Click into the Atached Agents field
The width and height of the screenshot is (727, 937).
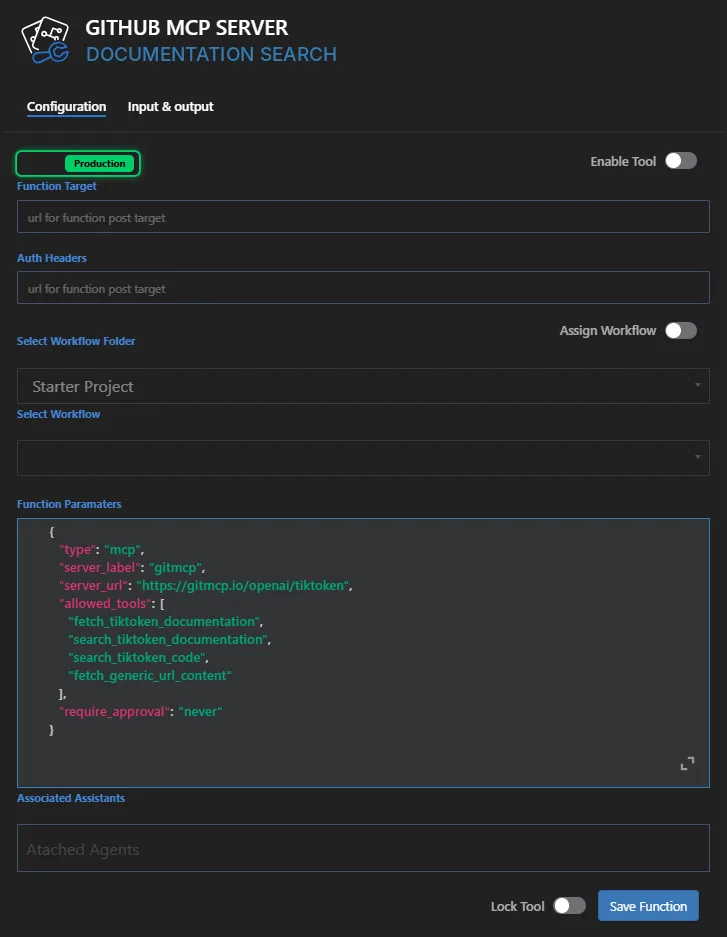[x=363, y=848]
